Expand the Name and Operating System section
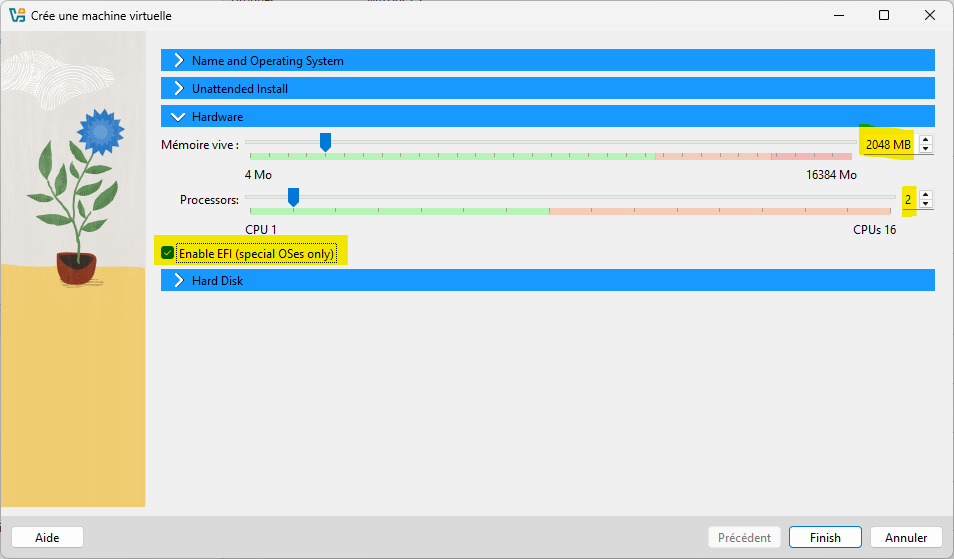The image size is (954, 559). 548,60
